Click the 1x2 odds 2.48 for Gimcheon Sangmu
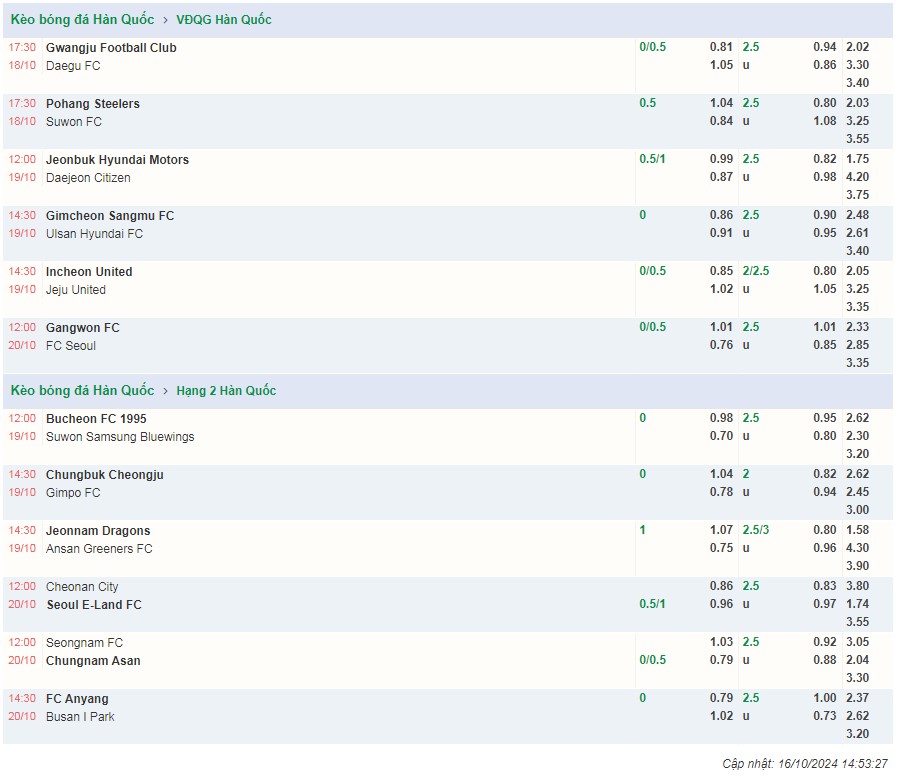The image size is (898, 777). 857,215
